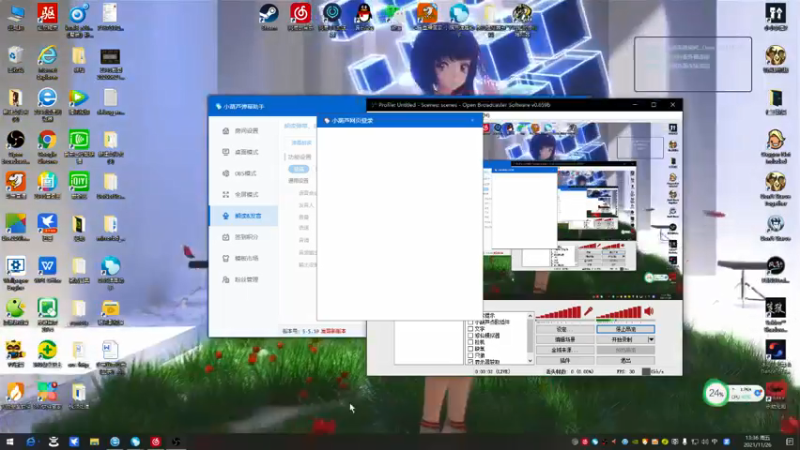The width and height of the screenshot is (800, 450).
Task: Open the notification center on the taskbar
Action: point(790,441)
